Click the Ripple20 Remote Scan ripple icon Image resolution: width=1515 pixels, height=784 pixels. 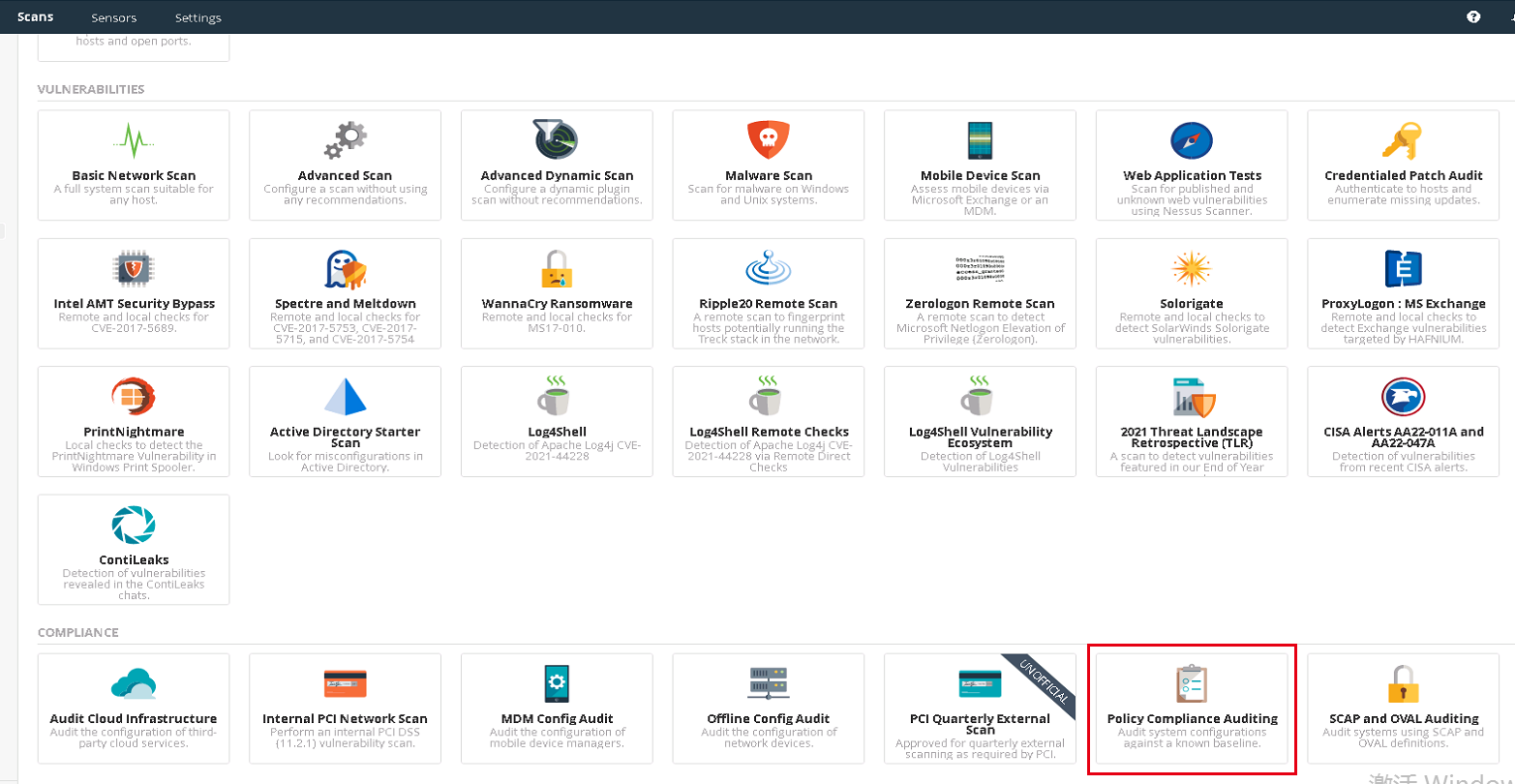[x=769, y=269]
